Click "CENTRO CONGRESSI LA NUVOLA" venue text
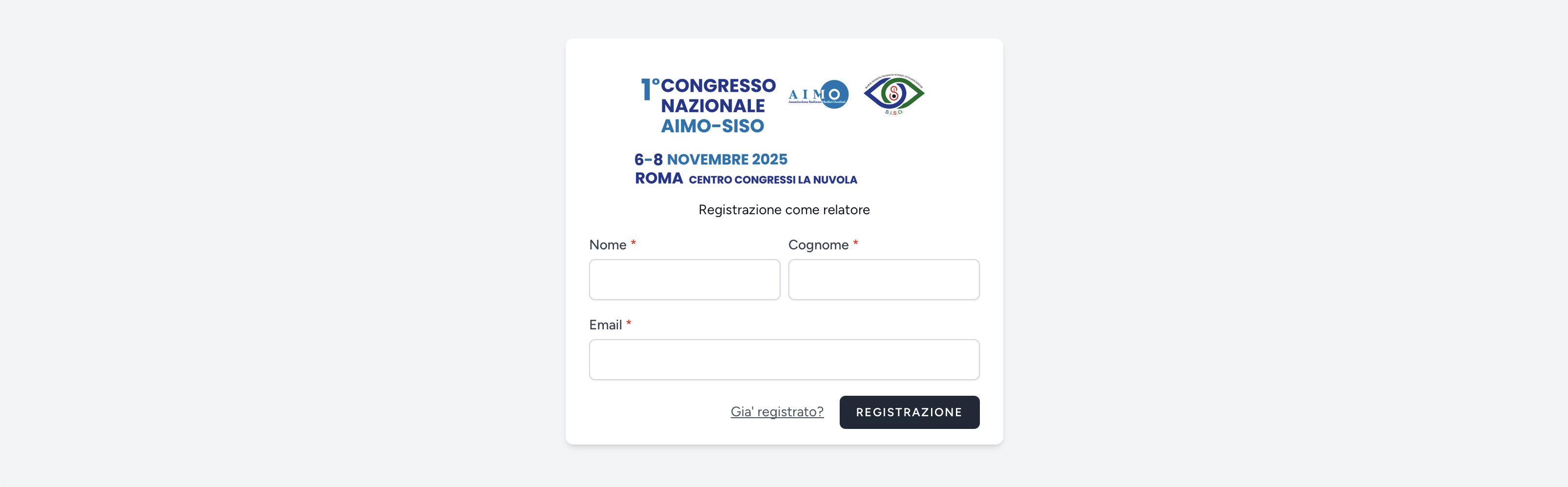Image resolution: width=1568 pixels, height=487 pixels. click(773, 180)
